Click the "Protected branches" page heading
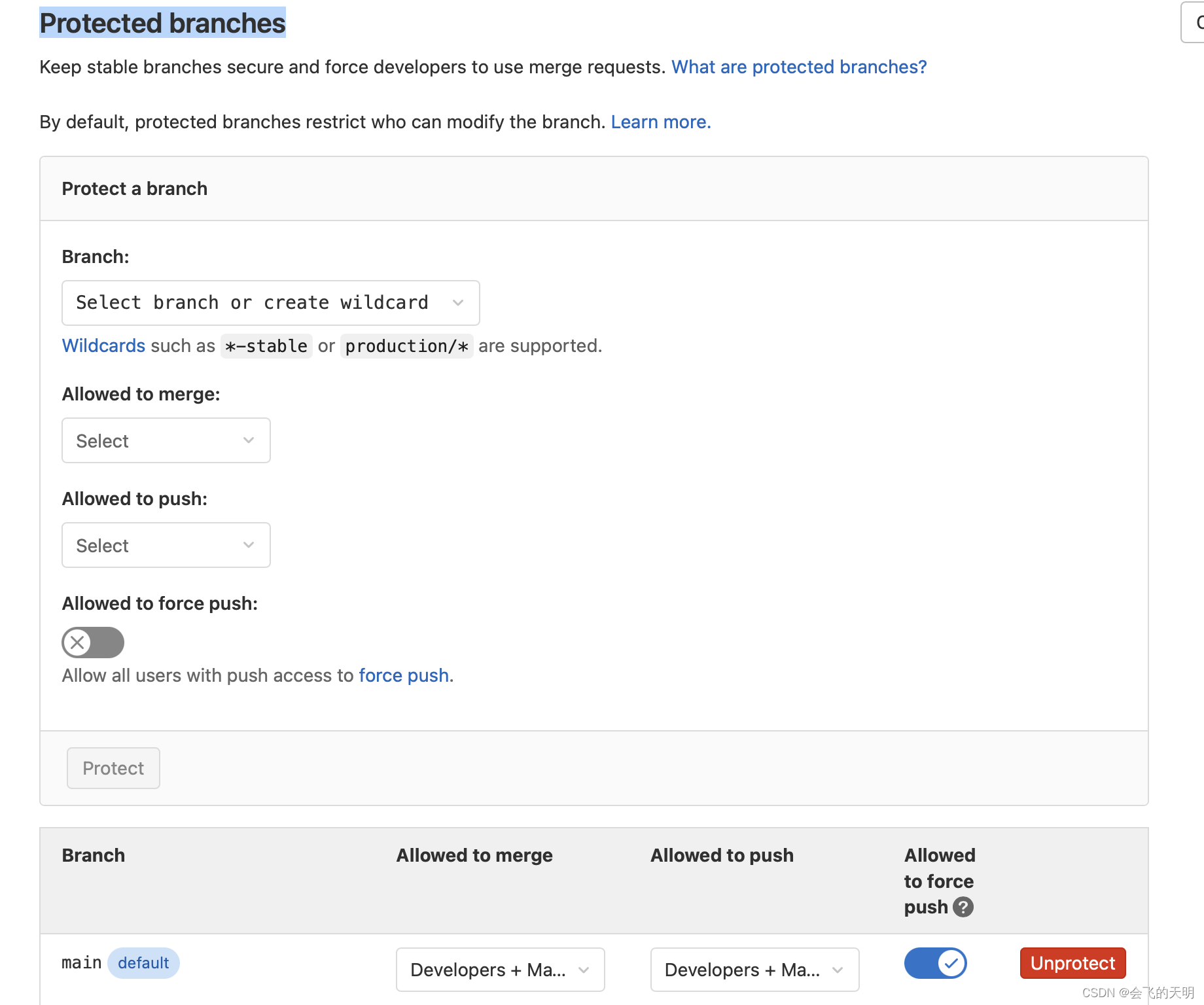 pyautogui.click(x=162, y=22)
